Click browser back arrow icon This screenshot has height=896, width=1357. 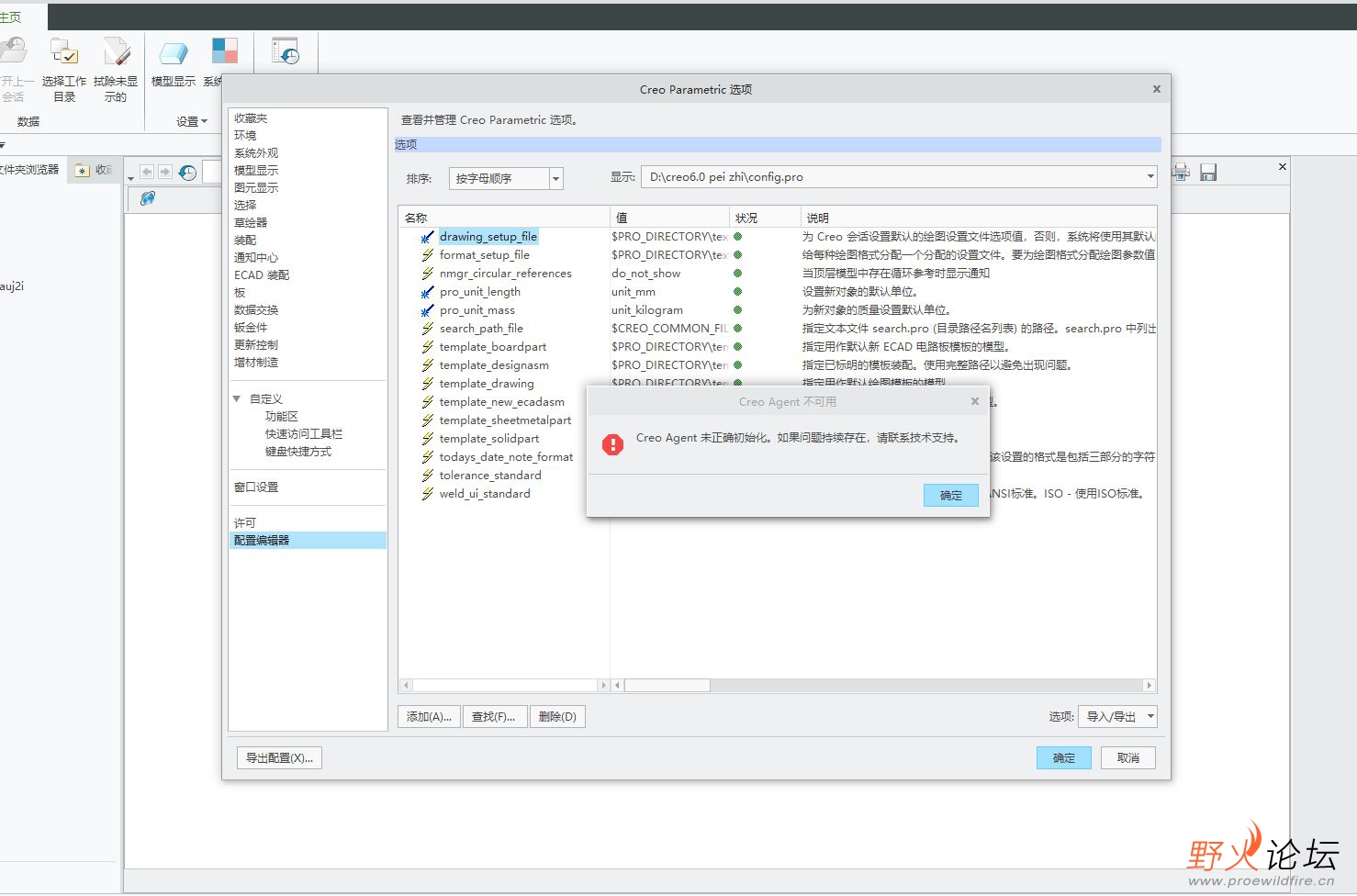[147, 172]
